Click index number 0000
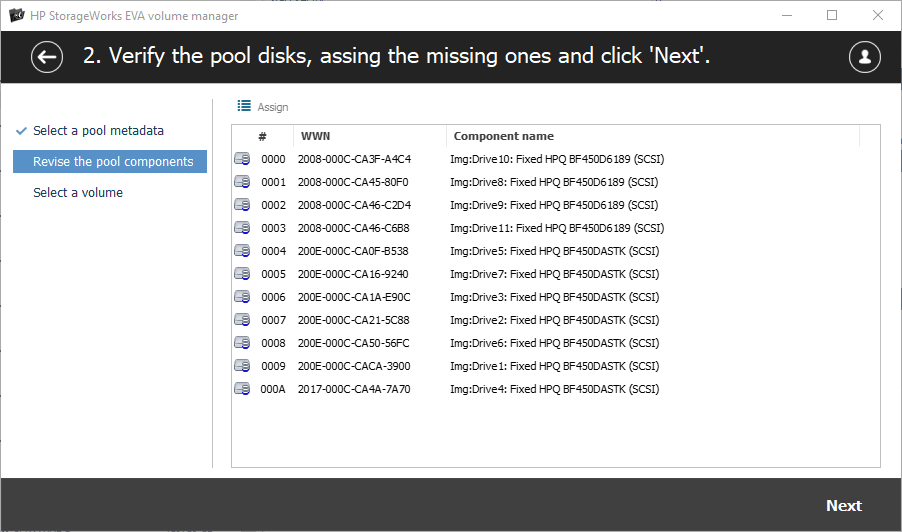The image size is (902, 532). (x=273, y=159)
